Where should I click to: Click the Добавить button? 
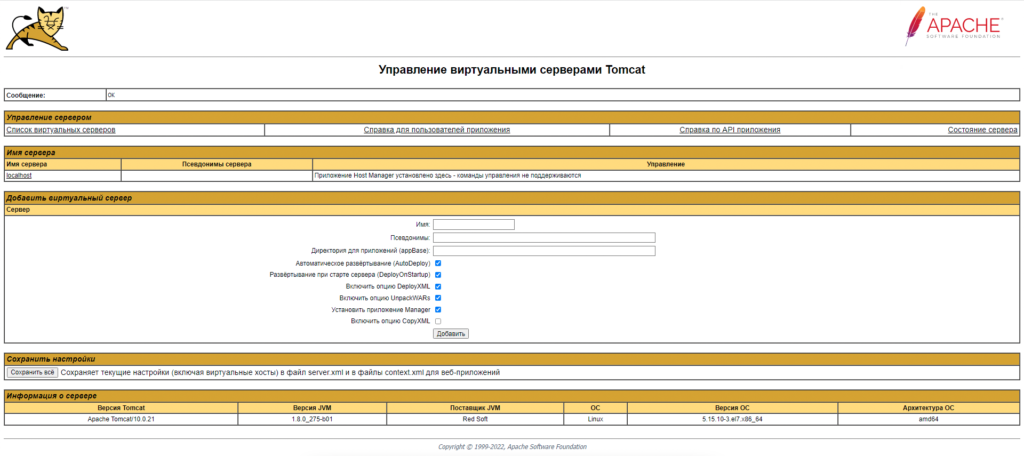click(x=451, y=334)
